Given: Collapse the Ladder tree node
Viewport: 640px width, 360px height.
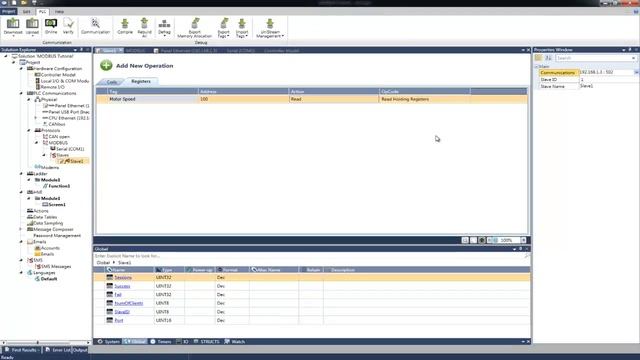Looking at the screenshot, I should (21, 173).
